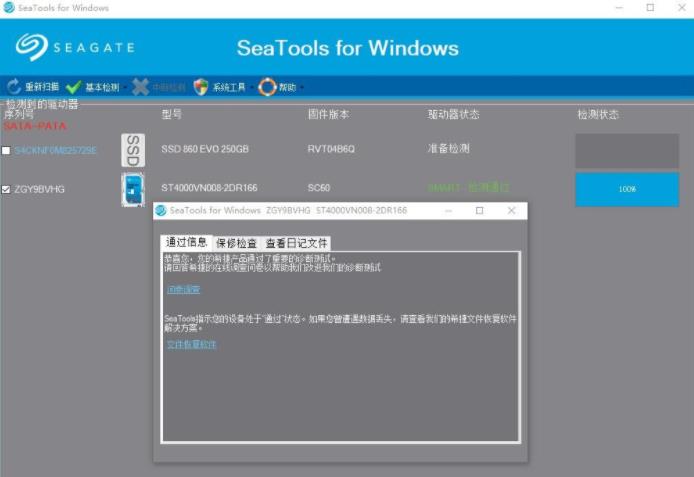Select the pass info (通过信息) tab
Viewport: 694px width, 477px height.
186,242
